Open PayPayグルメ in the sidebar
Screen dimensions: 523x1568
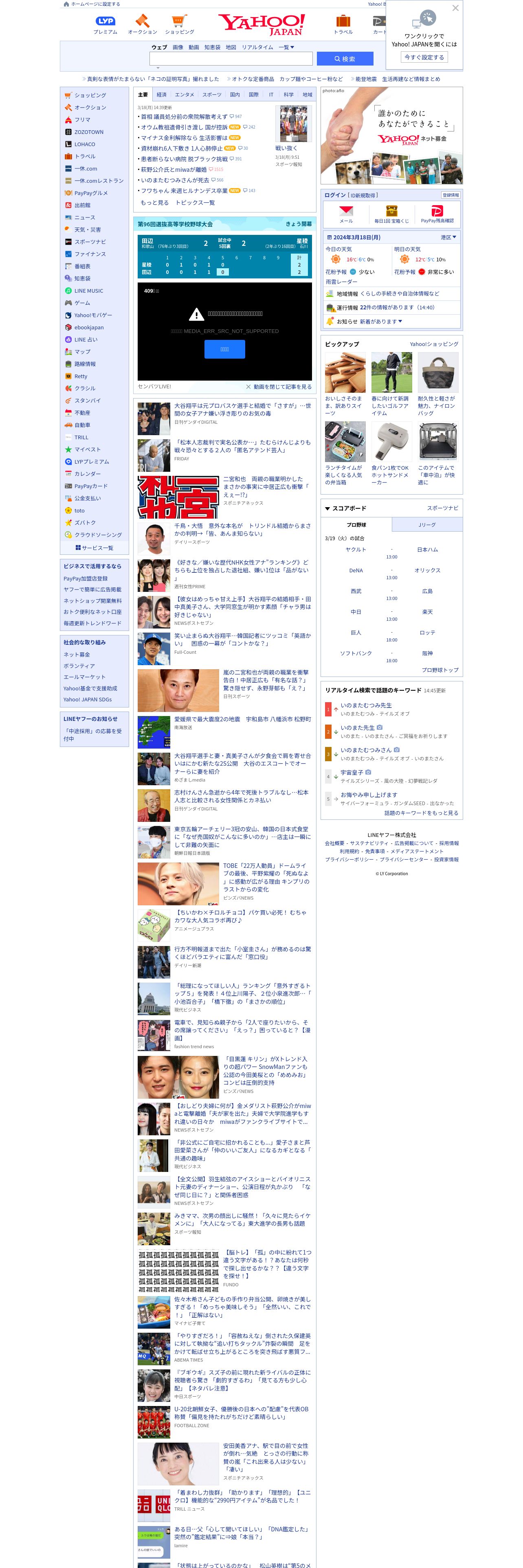tap(91, 193)
